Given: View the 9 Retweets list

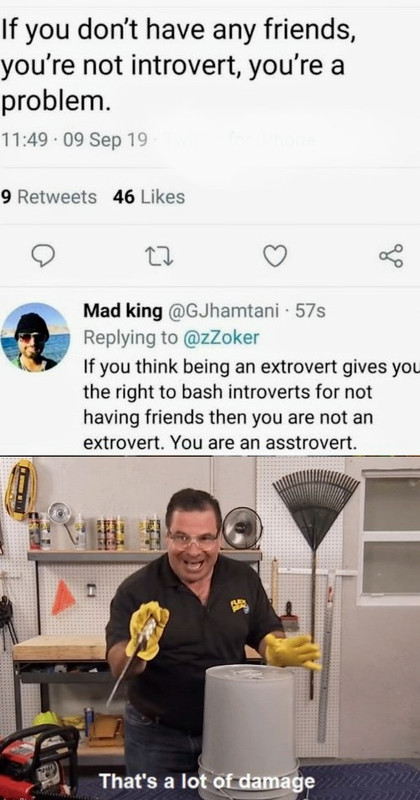Looking at the screenshot, I should [49, 197].
